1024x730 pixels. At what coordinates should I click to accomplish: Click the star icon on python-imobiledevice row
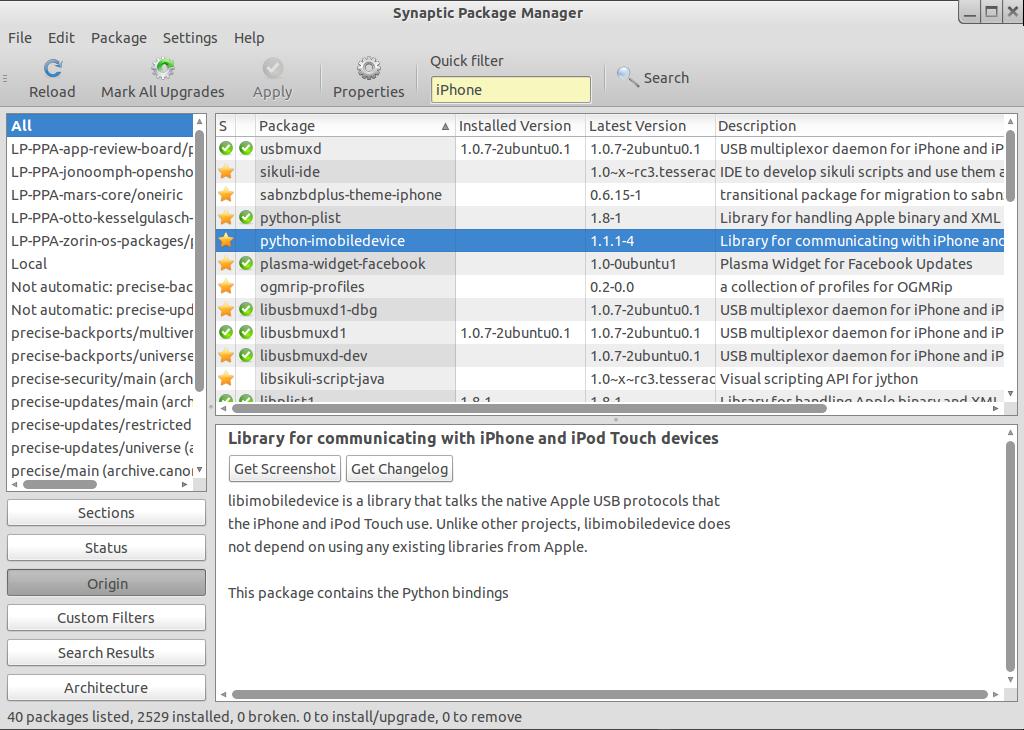pyautogui.click(x=226, y=241)
